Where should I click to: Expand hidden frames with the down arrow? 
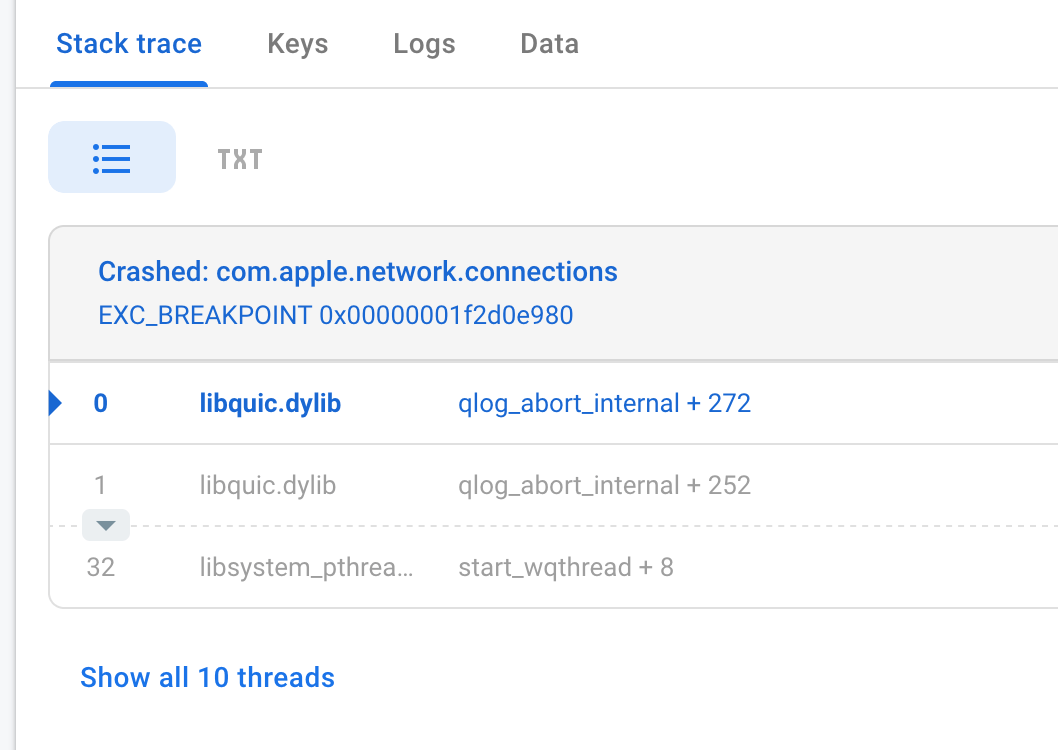[x=106, y=525]
